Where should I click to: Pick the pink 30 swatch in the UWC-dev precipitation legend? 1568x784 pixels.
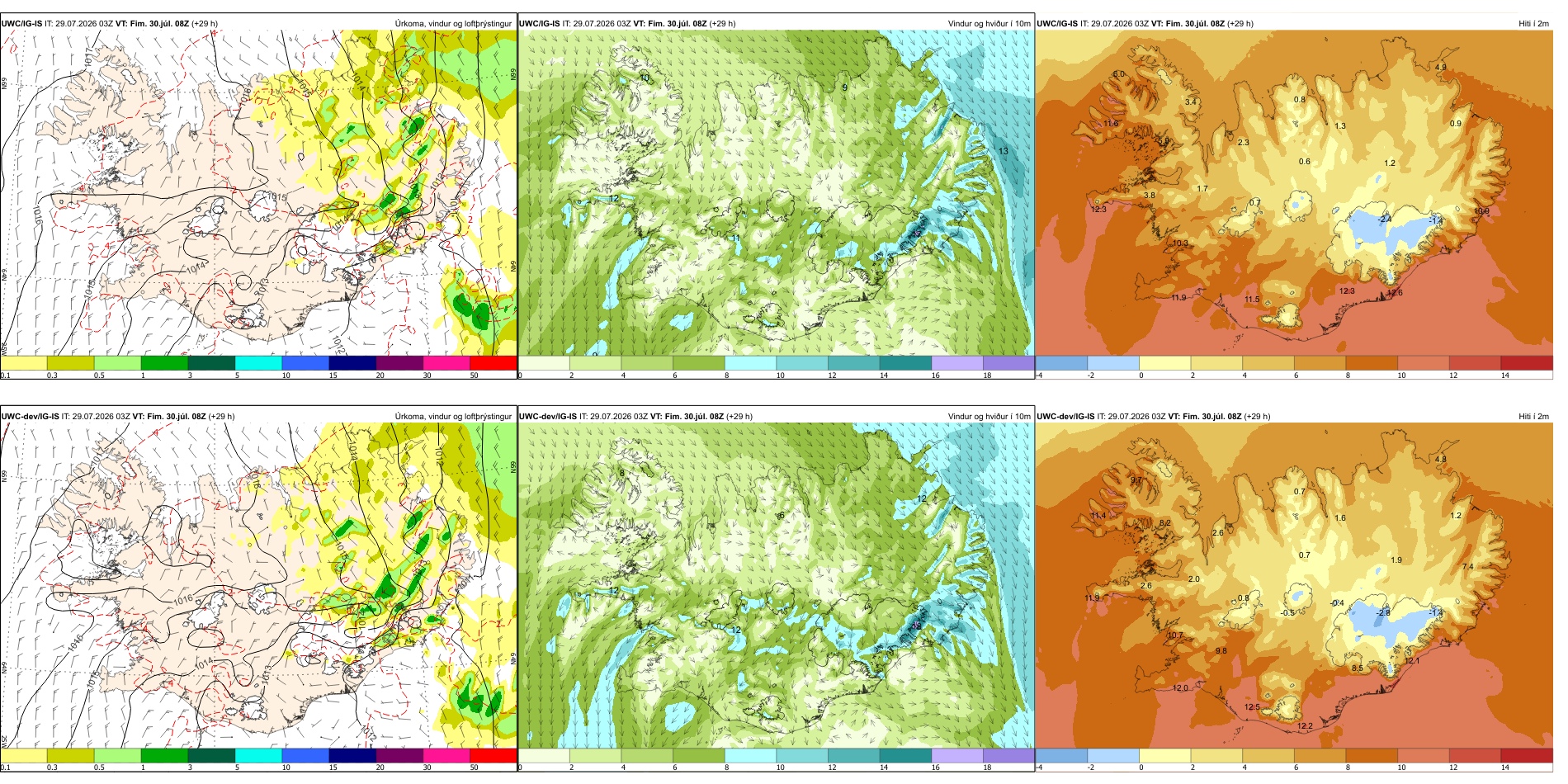[x=446, y=756]
